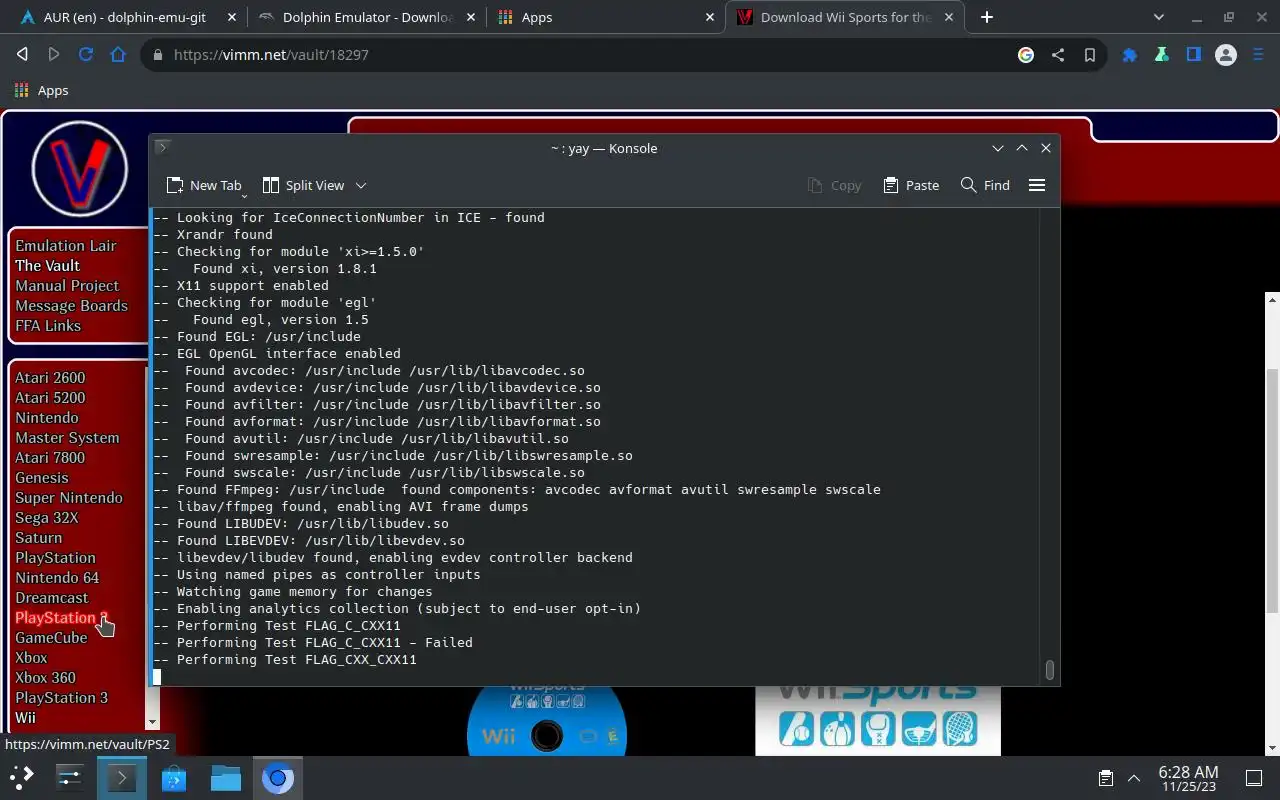Click sidebar scroll down arrow
The height and width of the screenshot is (800, 1280).
(152, 722)
